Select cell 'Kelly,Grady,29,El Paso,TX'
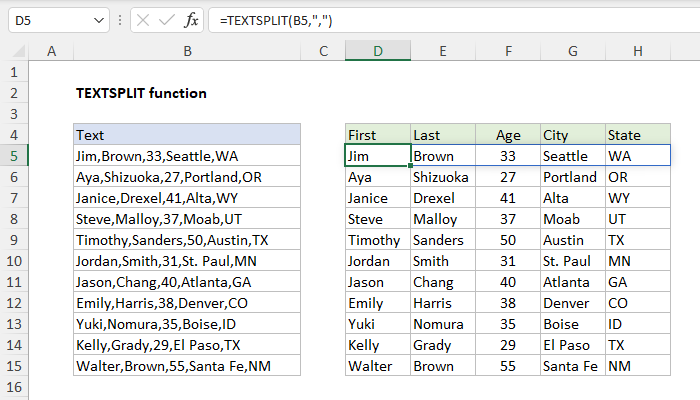 (x=187, y=345)
